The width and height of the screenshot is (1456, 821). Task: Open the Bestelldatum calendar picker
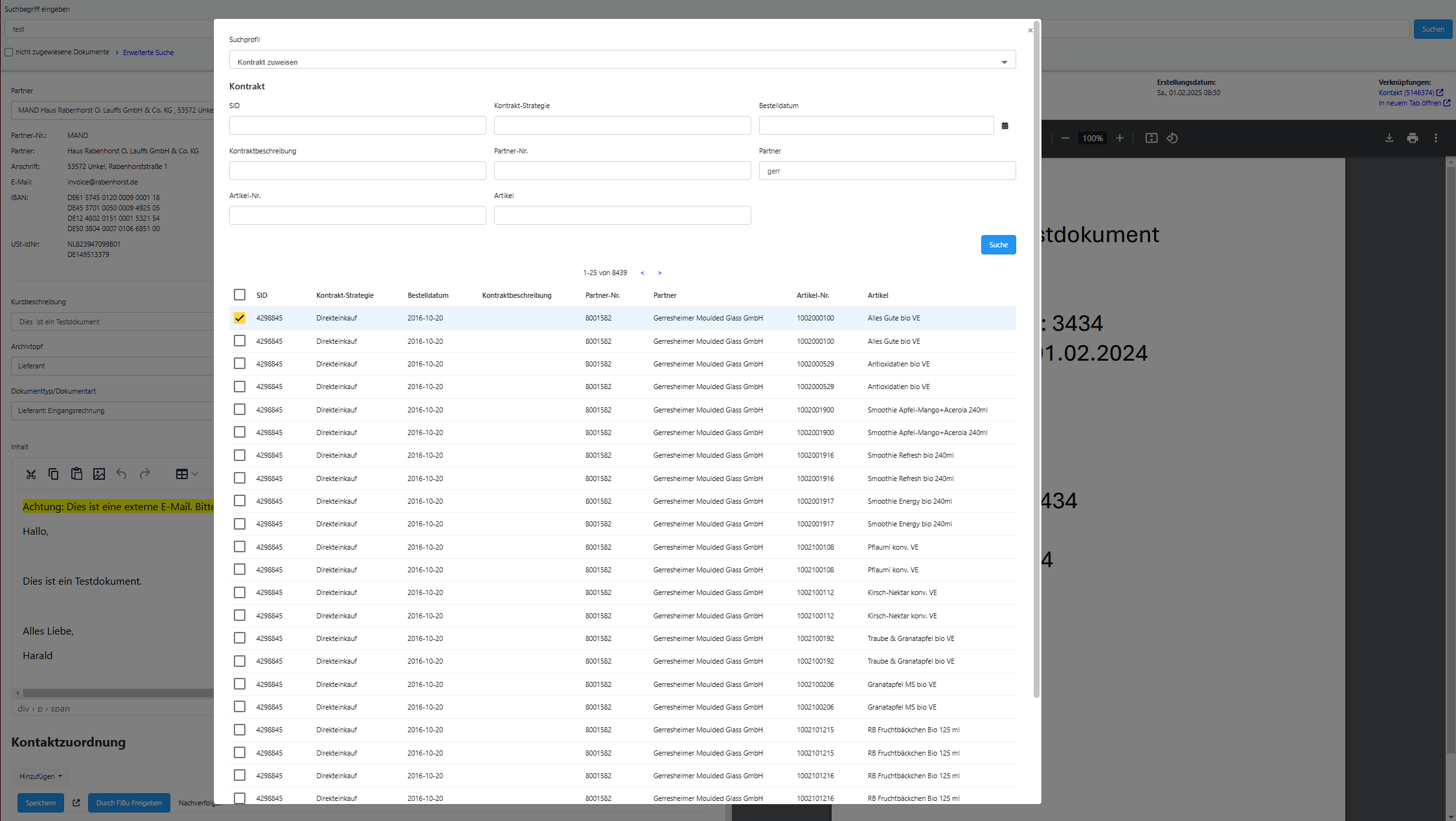pos(1005,126)
